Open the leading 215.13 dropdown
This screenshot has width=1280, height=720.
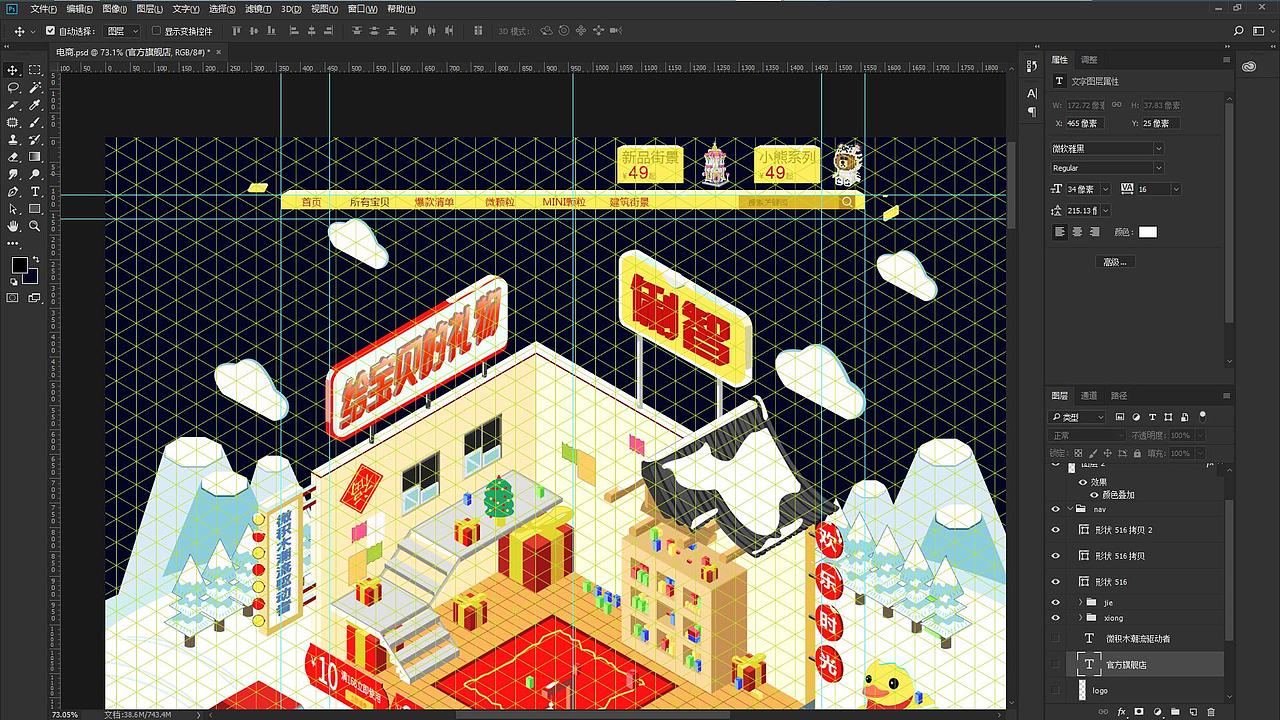[1105, 210]
